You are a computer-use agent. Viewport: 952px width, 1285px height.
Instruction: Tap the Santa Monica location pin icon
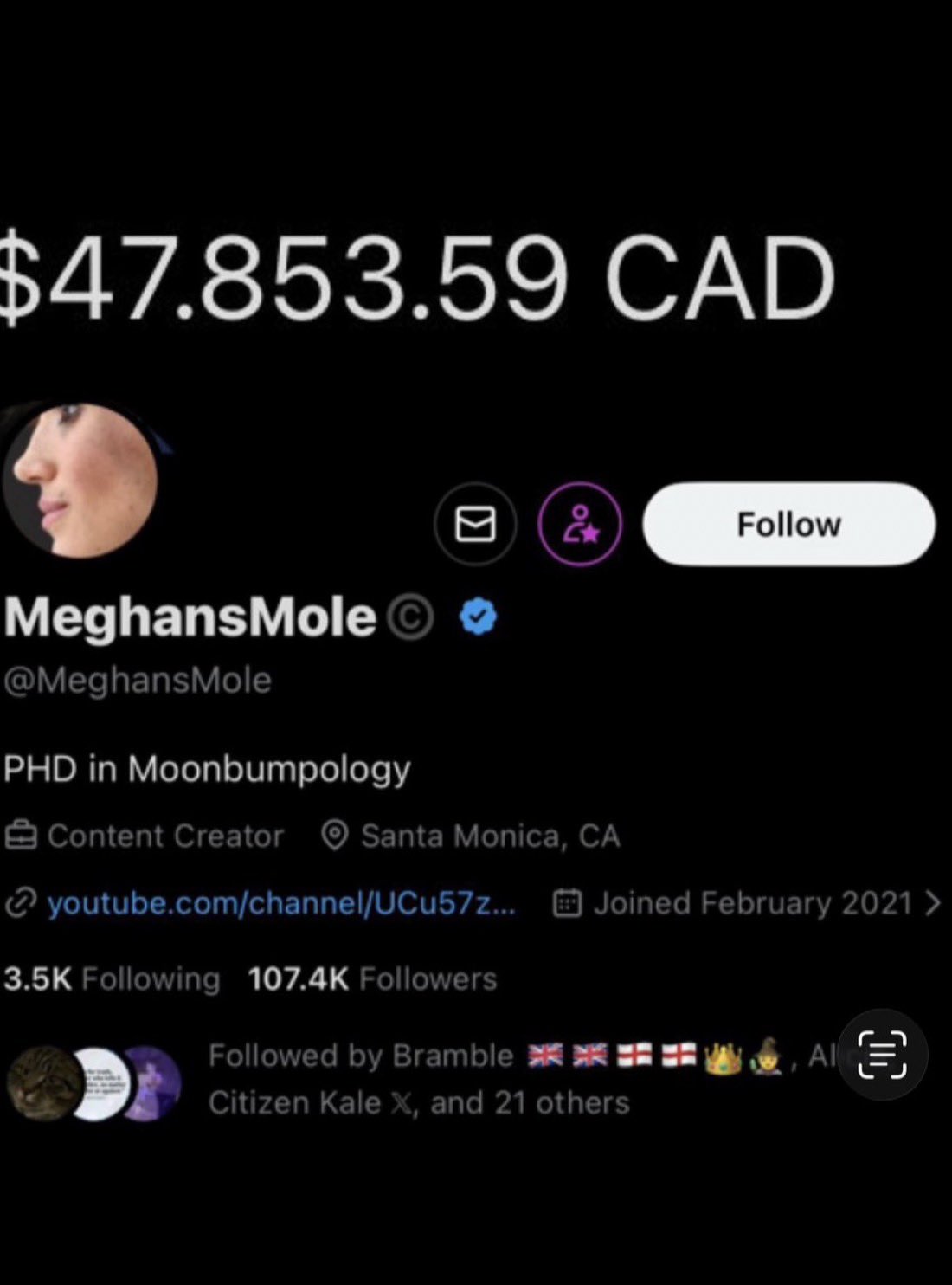(334, 836)
